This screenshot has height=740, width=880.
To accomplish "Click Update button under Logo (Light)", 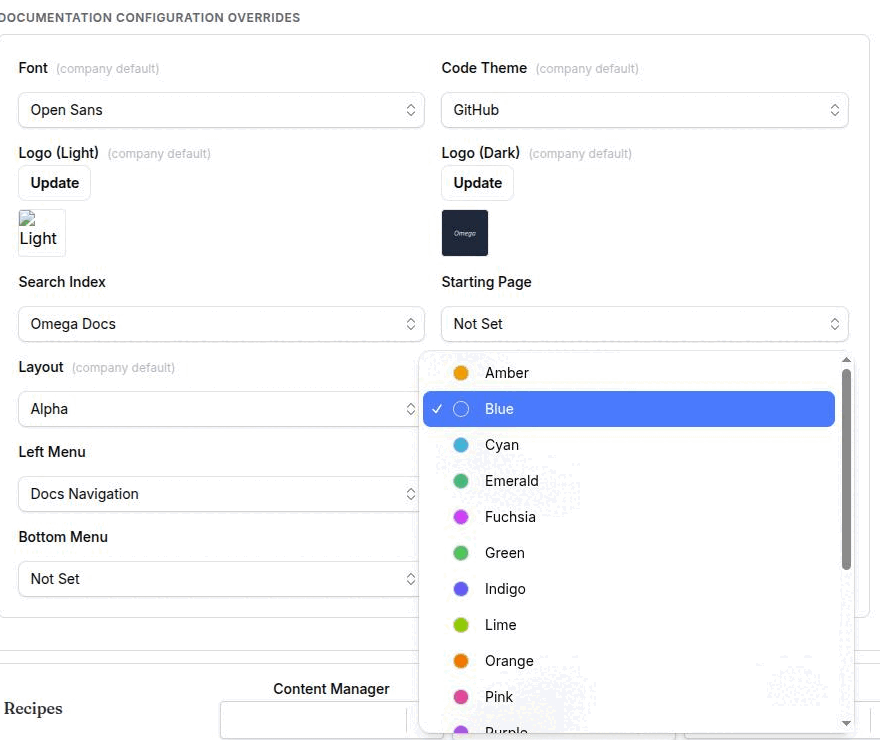I will 54,183.
